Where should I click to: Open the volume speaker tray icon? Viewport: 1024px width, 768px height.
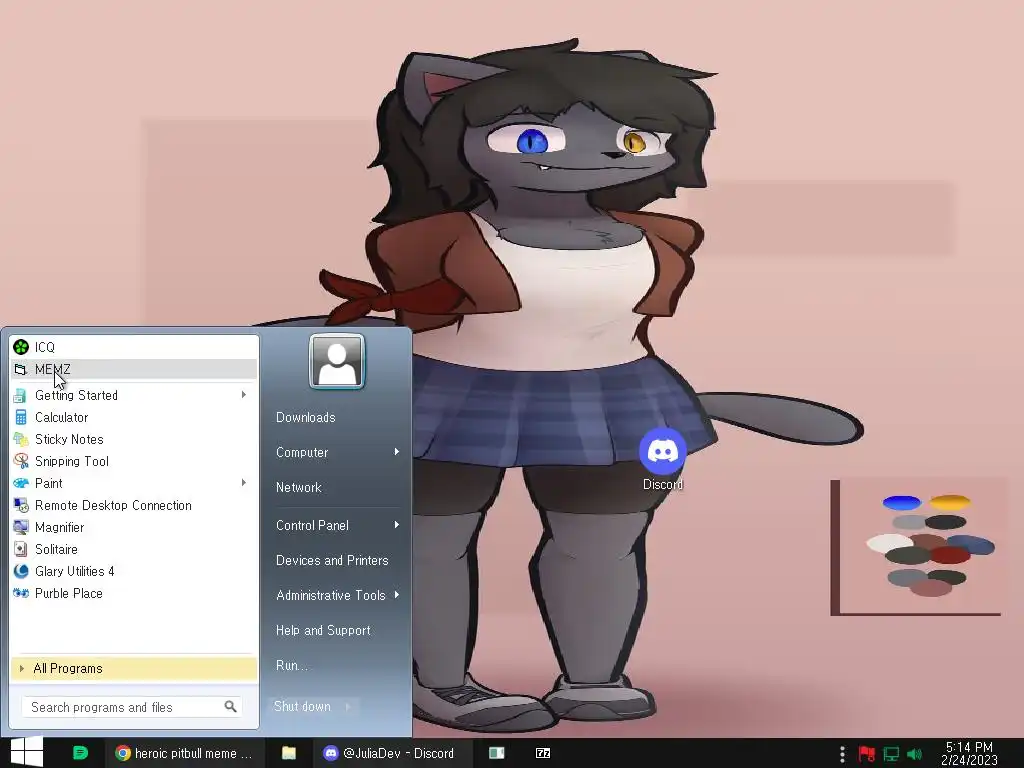click(914, 754)
